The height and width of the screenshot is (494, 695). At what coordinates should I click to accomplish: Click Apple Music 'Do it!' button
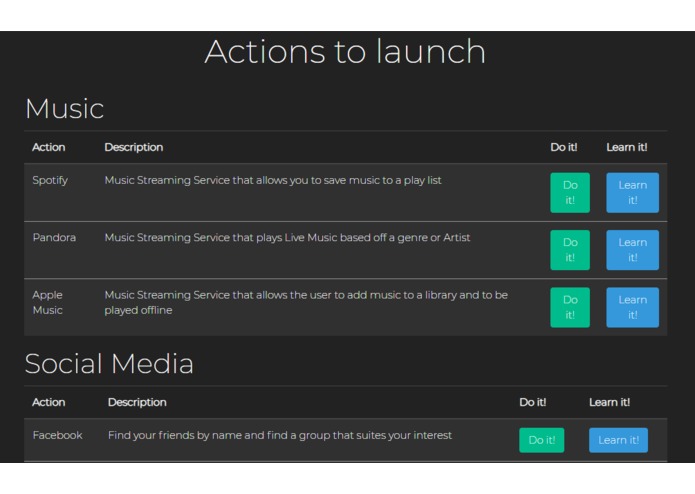click(570, 307)
